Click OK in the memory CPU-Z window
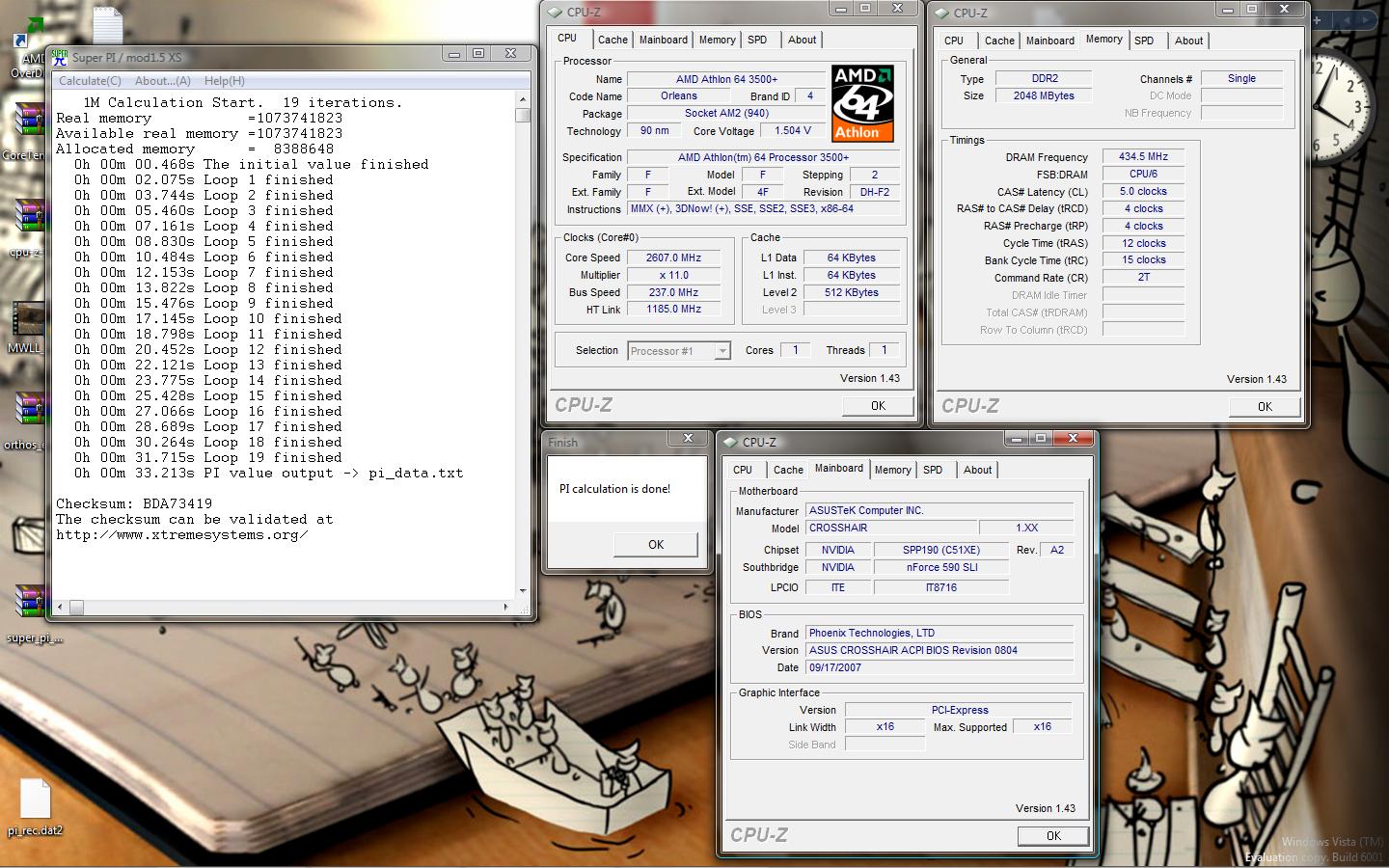This screenshot has height=868, width=1389. tap(1265, 407)
